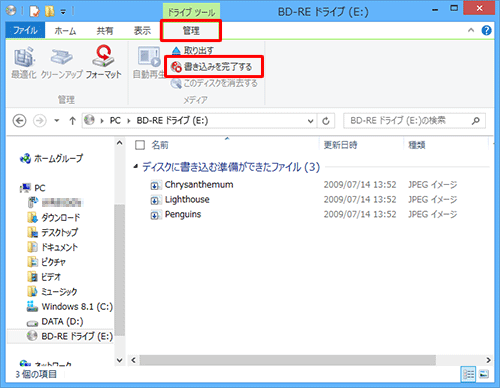The image size is (500, 388).
Task: Switch to the Share (共有) tab
Action: click(105, 31)
